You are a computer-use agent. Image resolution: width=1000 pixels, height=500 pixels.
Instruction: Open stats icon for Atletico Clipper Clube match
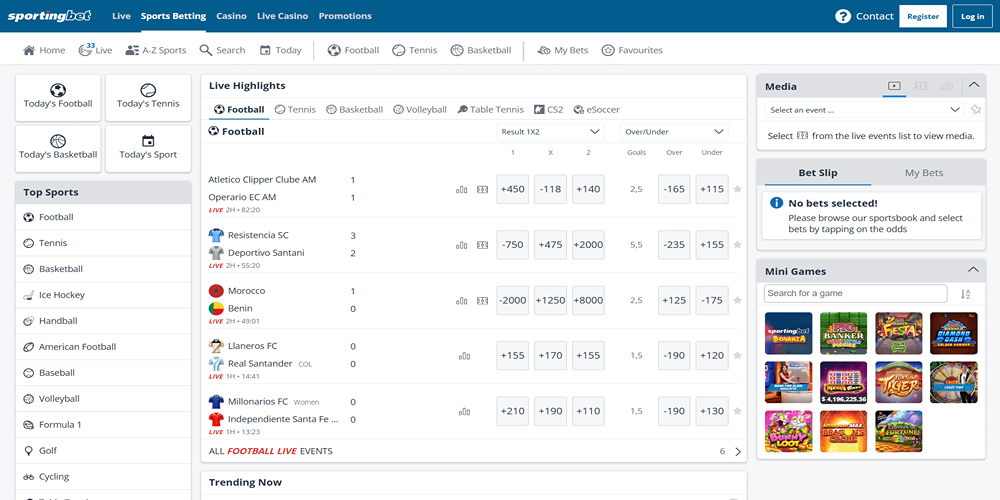point(462,189)
